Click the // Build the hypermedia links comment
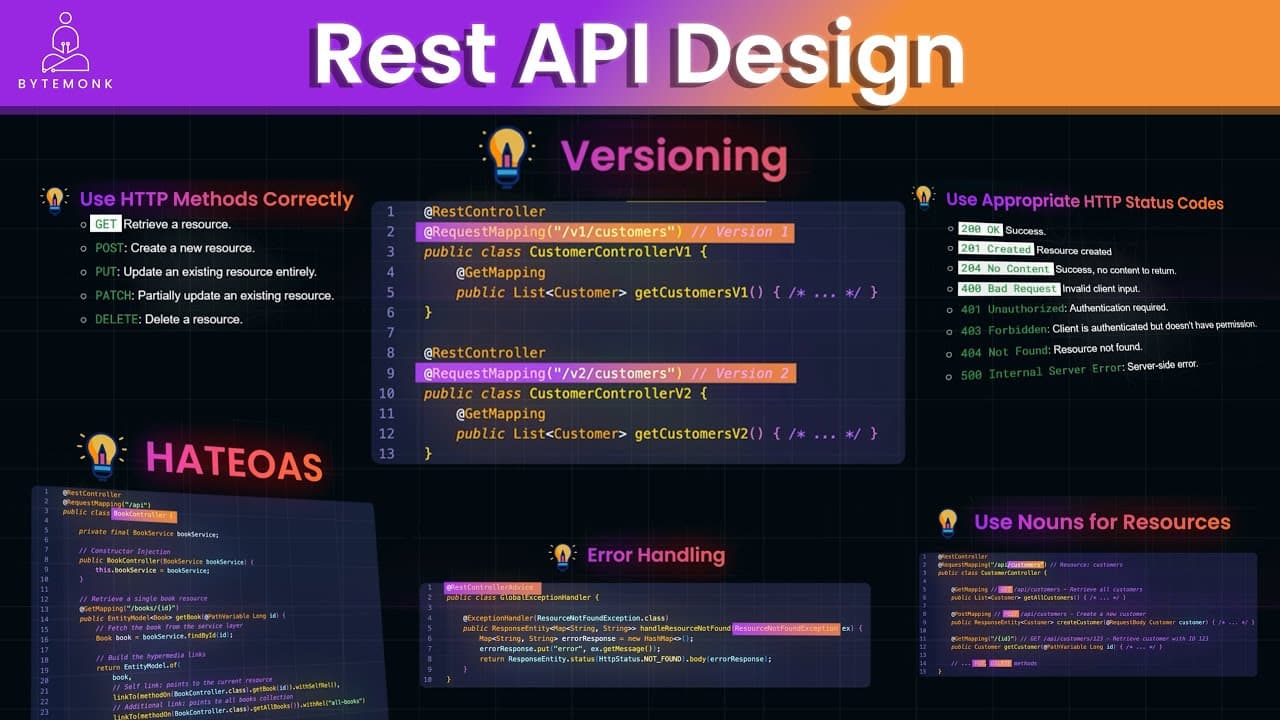 tap(150, 656)
